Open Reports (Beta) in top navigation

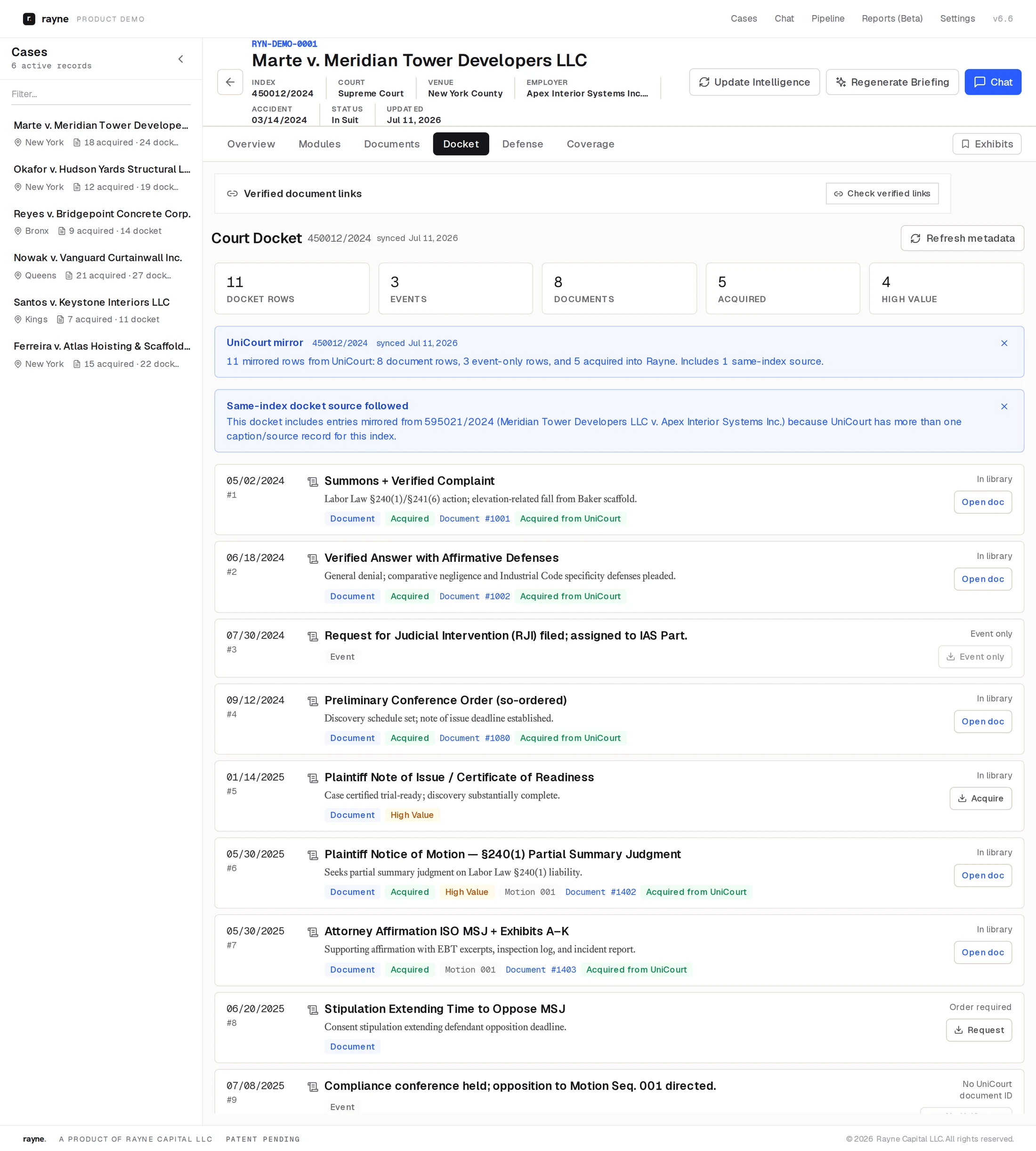click(892, 19)
